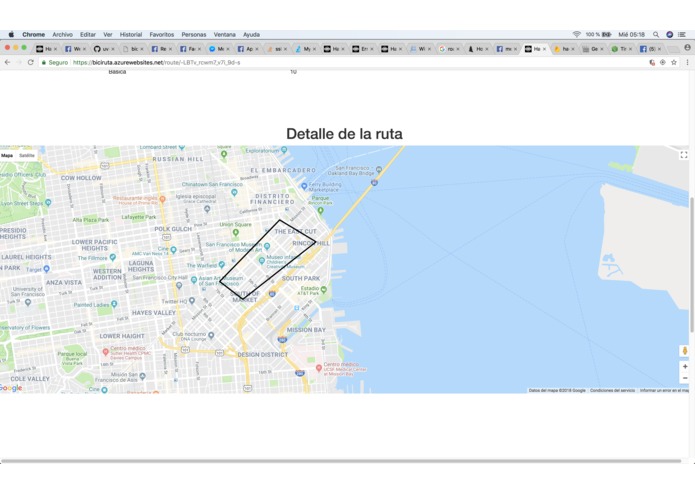This screenshot has height=494, width=695.
Task: Open the Chrome application menu
Action: tap(34, 35)
